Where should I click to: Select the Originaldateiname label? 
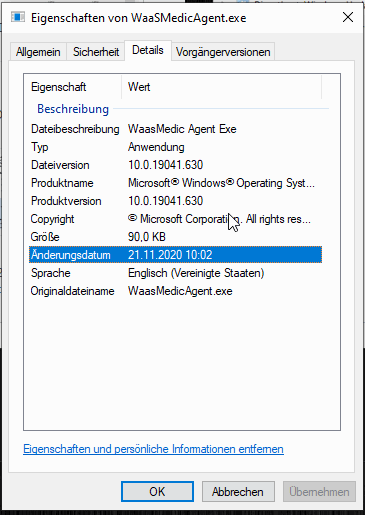pos(72,291)
